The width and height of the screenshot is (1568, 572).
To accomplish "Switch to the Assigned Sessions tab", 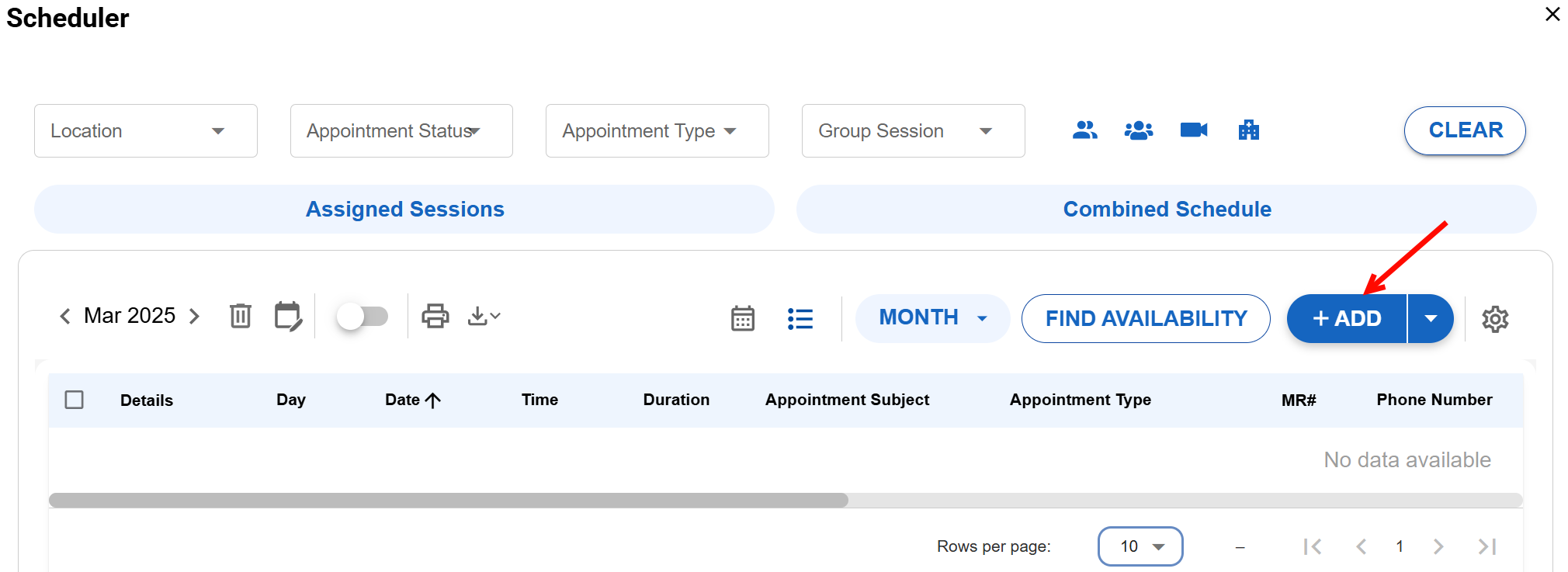I will pos(404,210).
